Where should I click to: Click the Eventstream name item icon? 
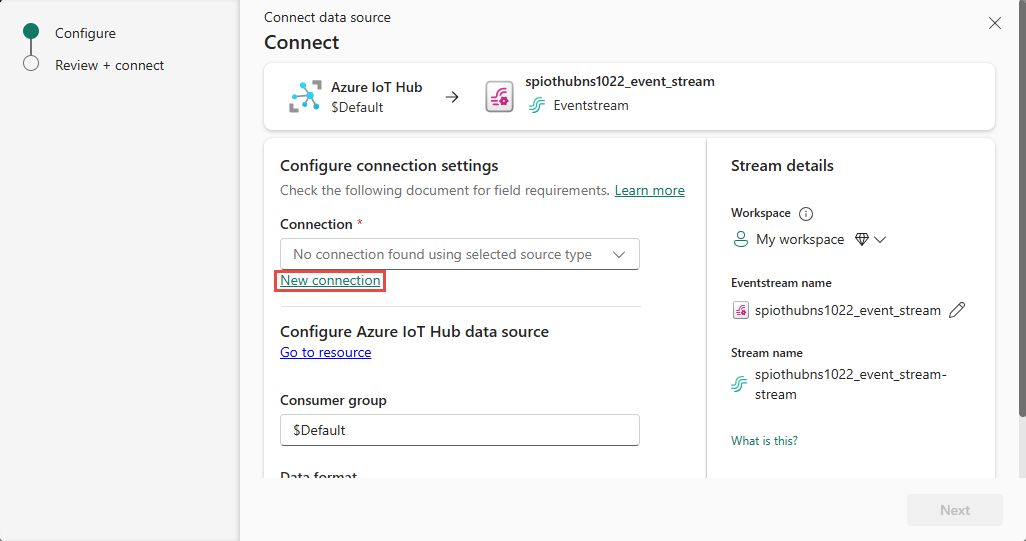[741, 310]
